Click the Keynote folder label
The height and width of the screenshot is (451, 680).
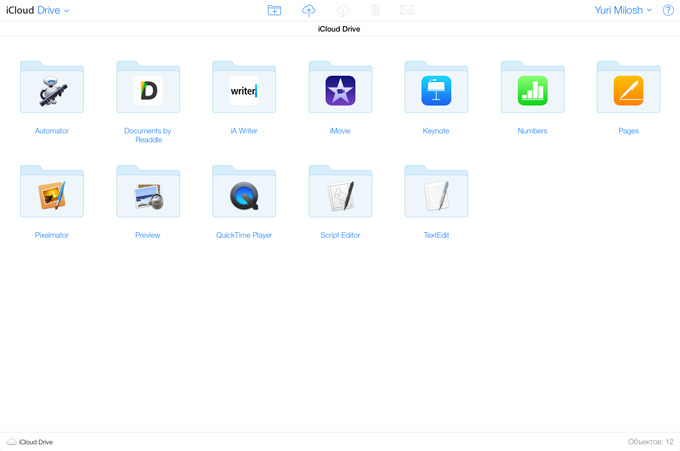436,131
